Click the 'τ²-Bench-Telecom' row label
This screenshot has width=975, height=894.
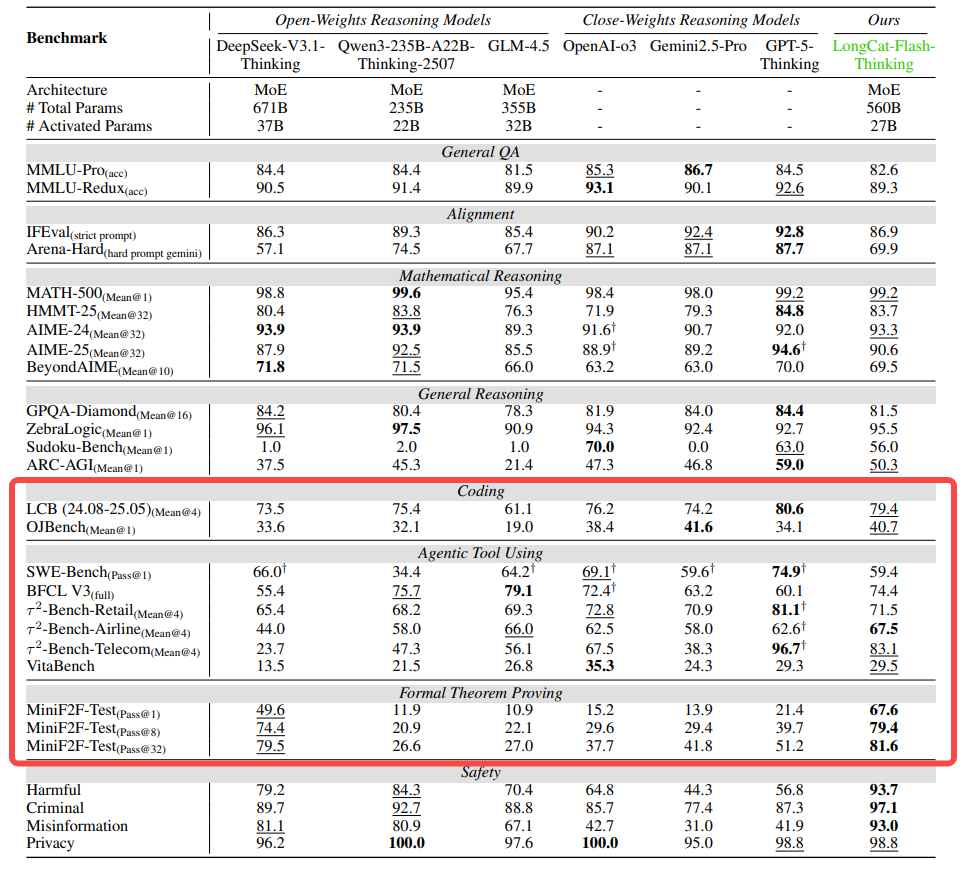pos(113,649)
